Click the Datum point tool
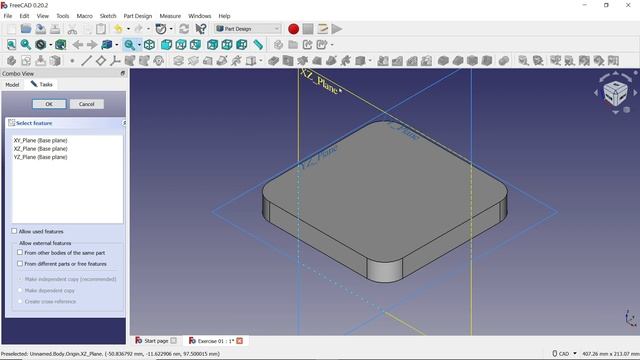The width and height of the screenshot is (640, 360). tap(72, 61)
